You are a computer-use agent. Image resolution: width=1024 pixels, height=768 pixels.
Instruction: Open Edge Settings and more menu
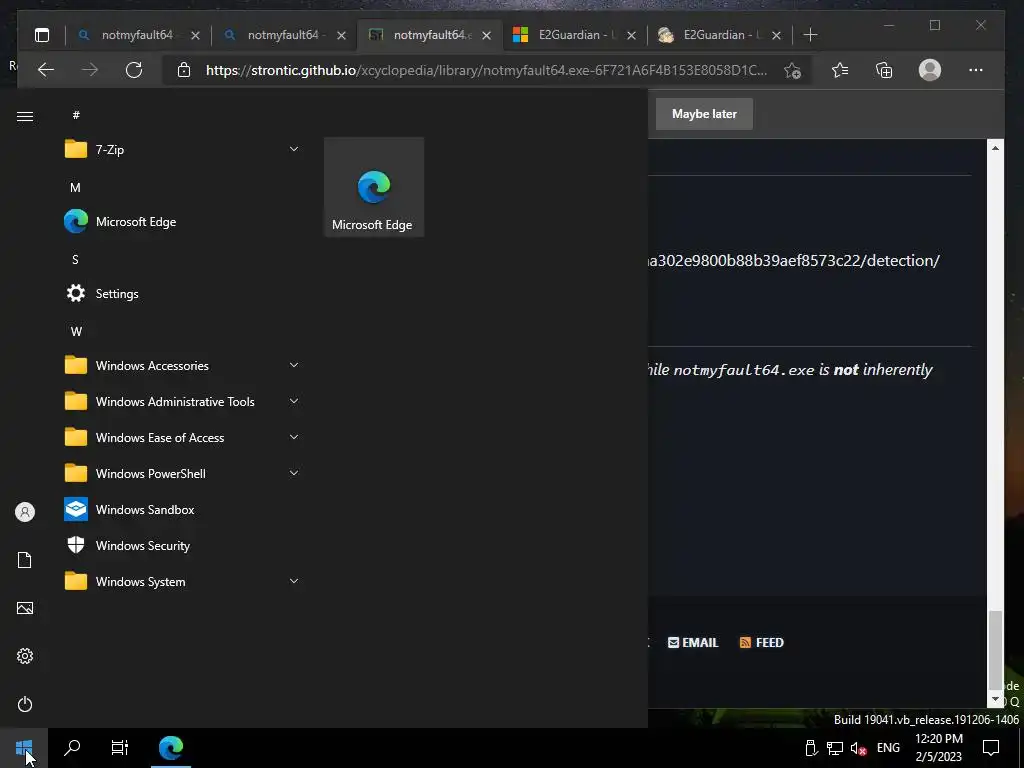pos(976,70)
